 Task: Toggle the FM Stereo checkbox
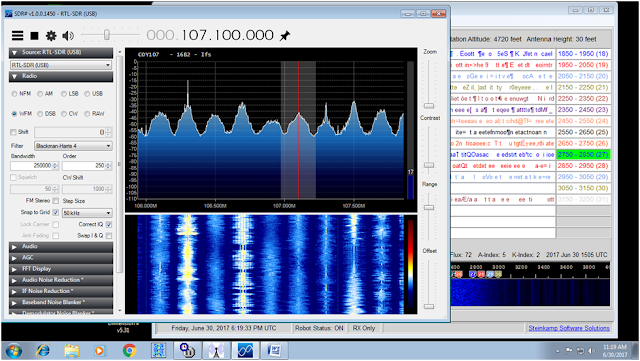coord(56,201)
